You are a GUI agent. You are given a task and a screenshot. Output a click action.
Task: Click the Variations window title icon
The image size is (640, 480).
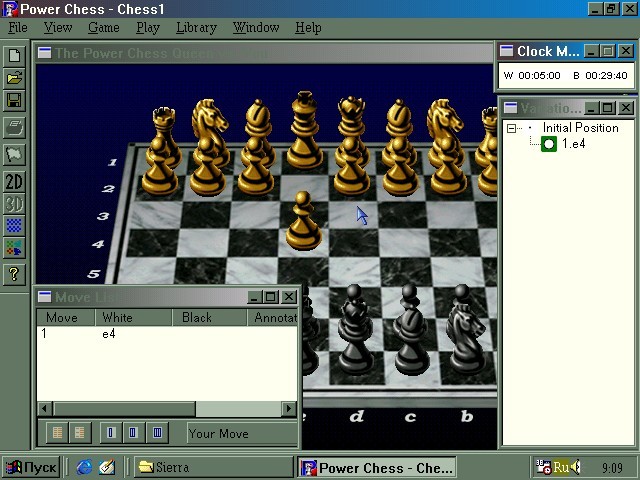(x=510, y=108)
